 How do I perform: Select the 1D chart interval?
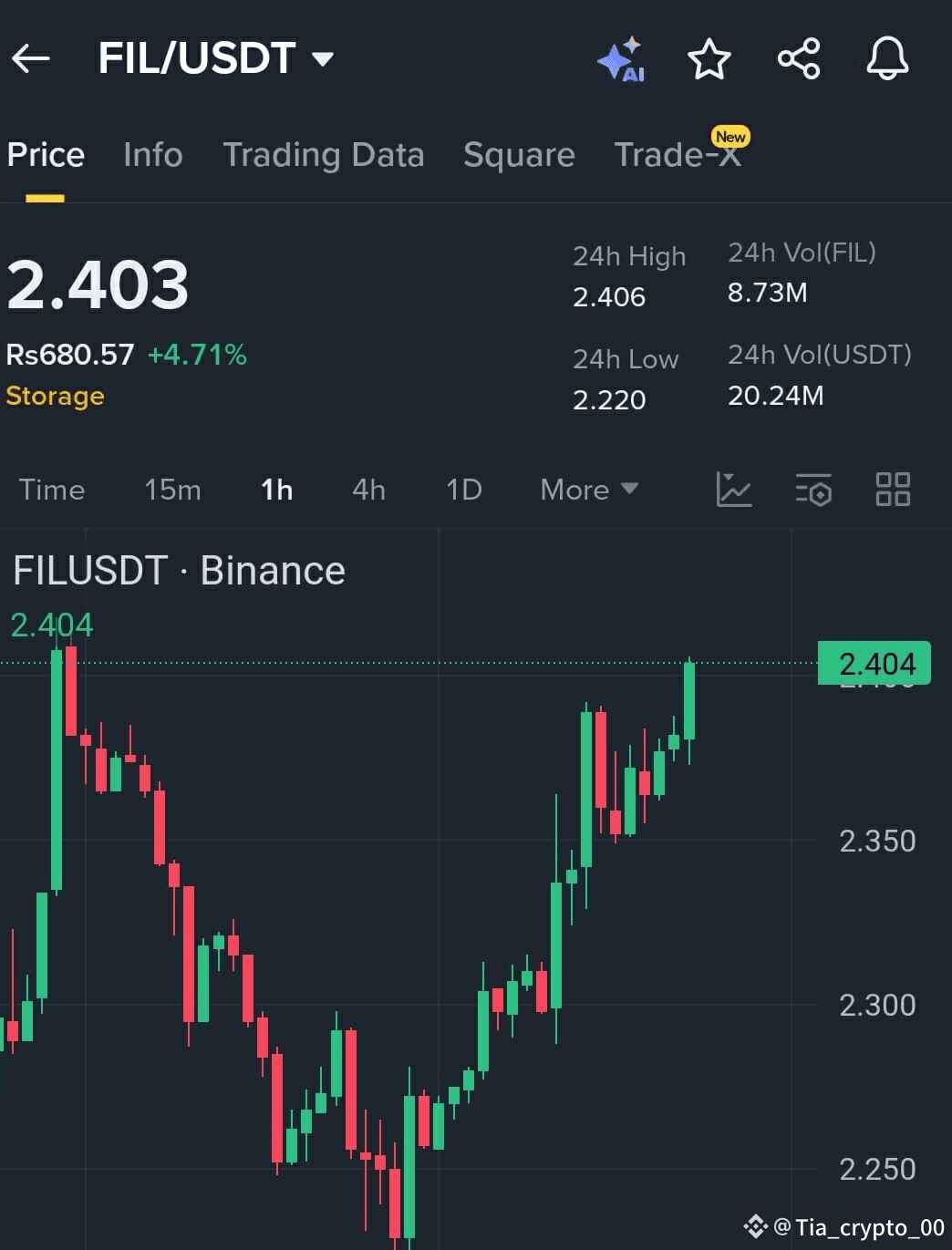[x=463, y=490]
